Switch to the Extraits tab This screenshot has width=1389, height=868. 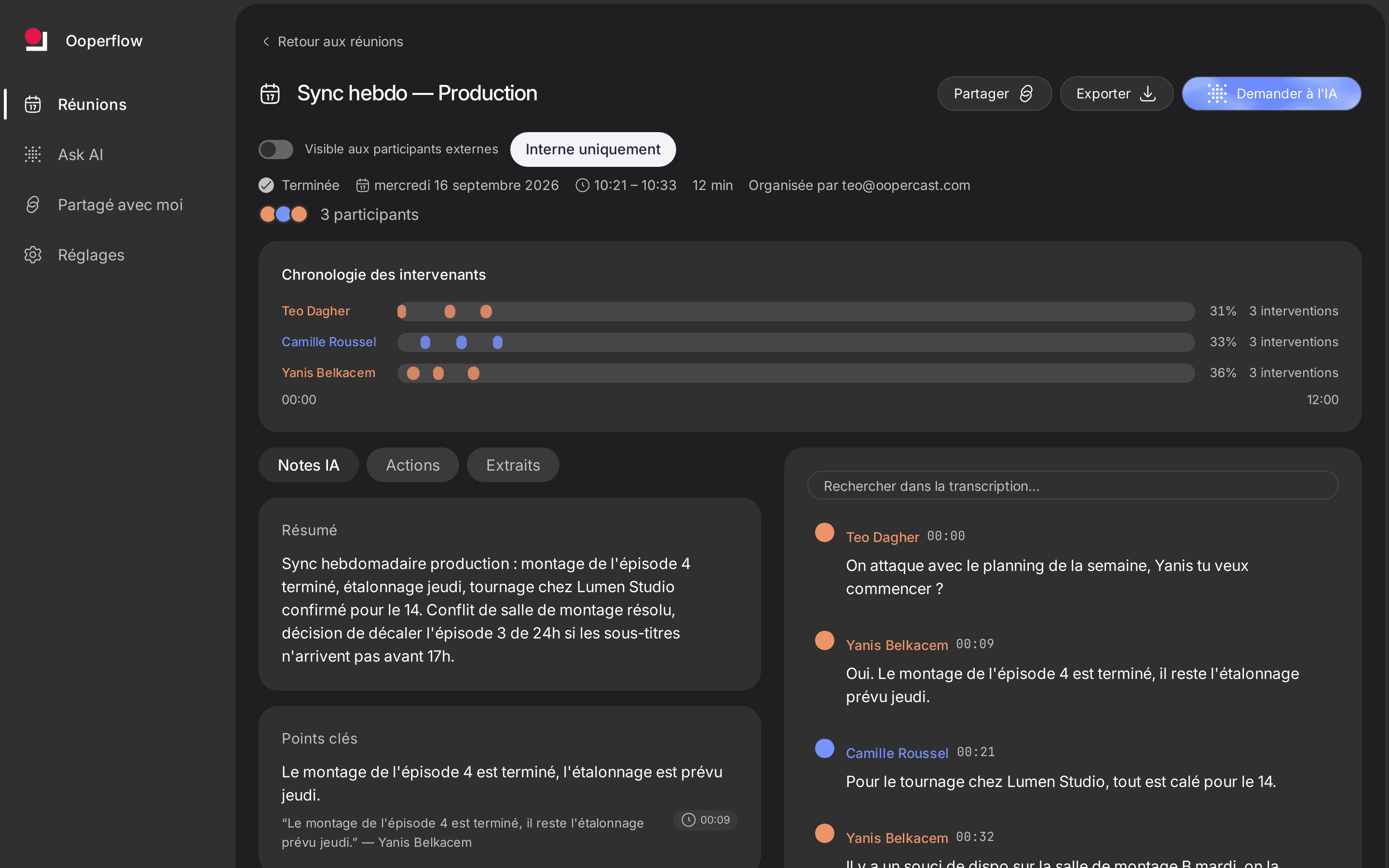tap(513, 465)
